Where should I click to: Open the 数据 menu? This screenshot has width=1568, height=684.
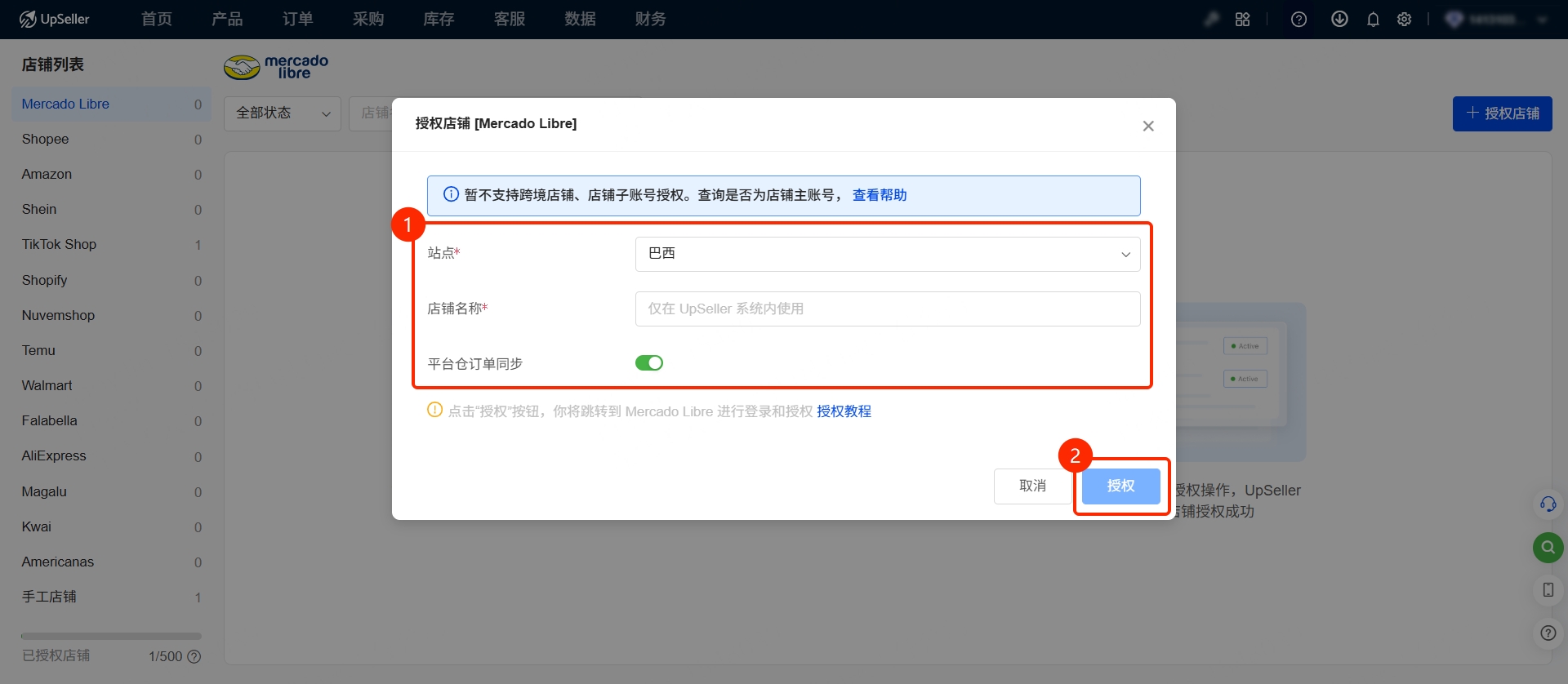580,19
